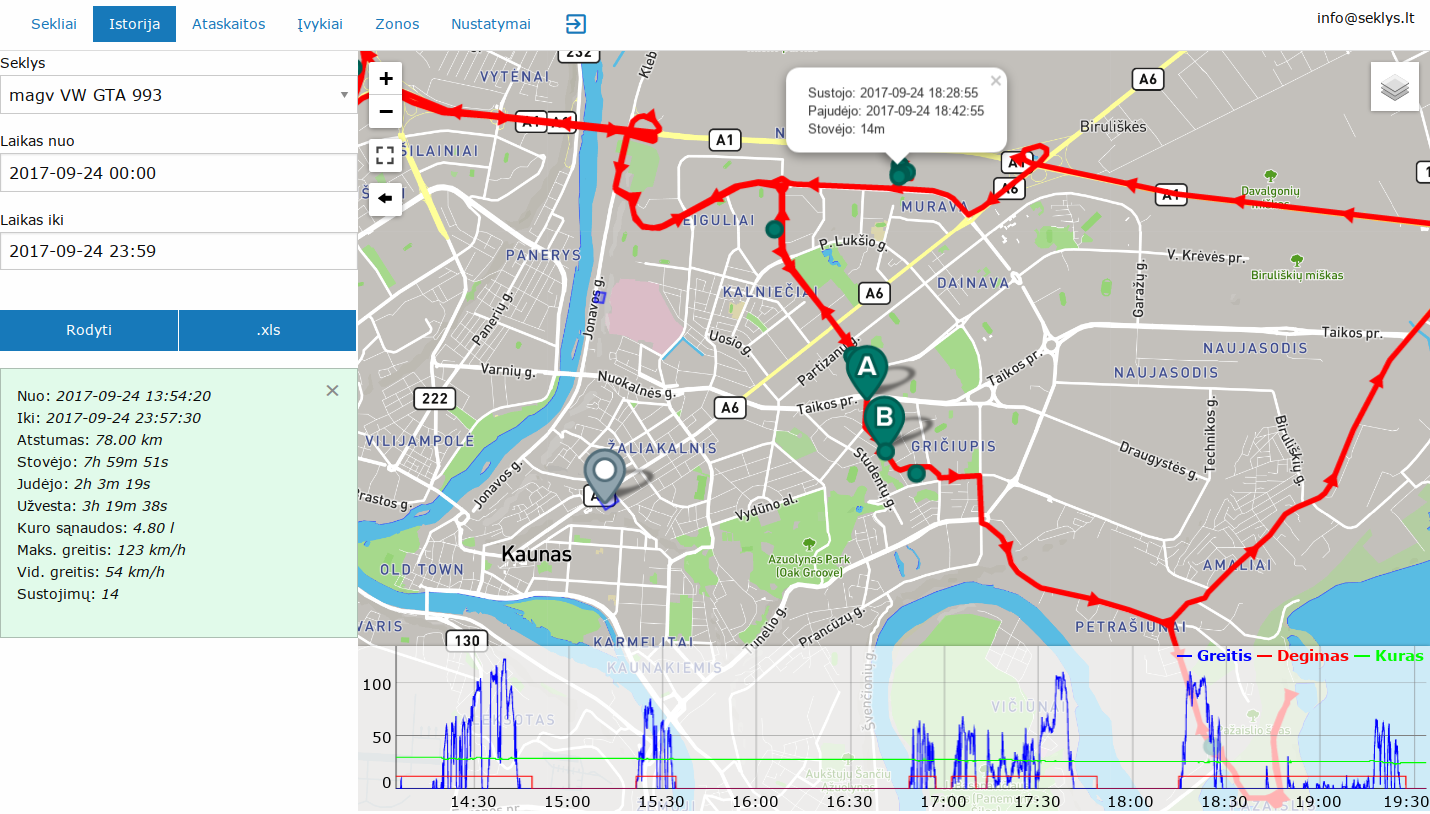Zoom in on the map
The image size is (1430, 814).
pyautogui.click(x=386, y=78)
